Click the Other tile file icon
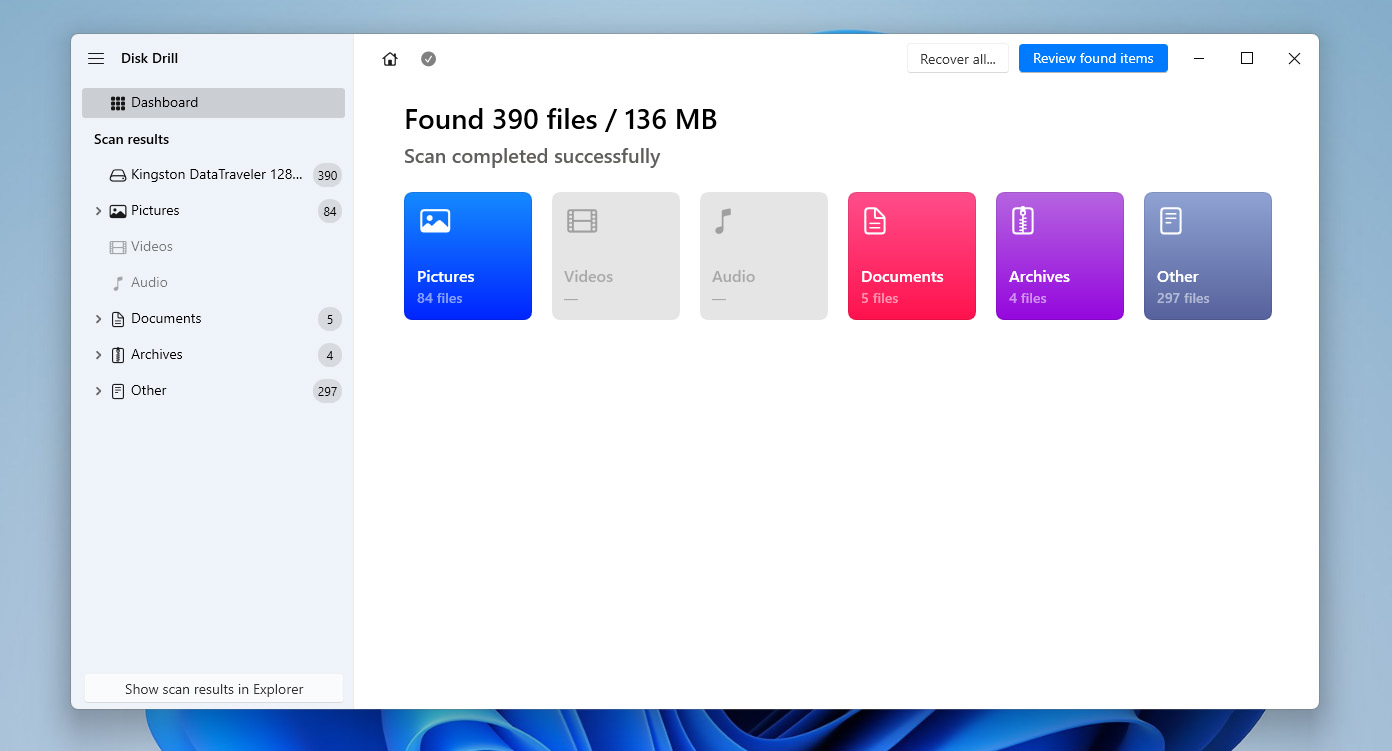This screenshot has height=751, width=1392. [x=1170, y=221]
